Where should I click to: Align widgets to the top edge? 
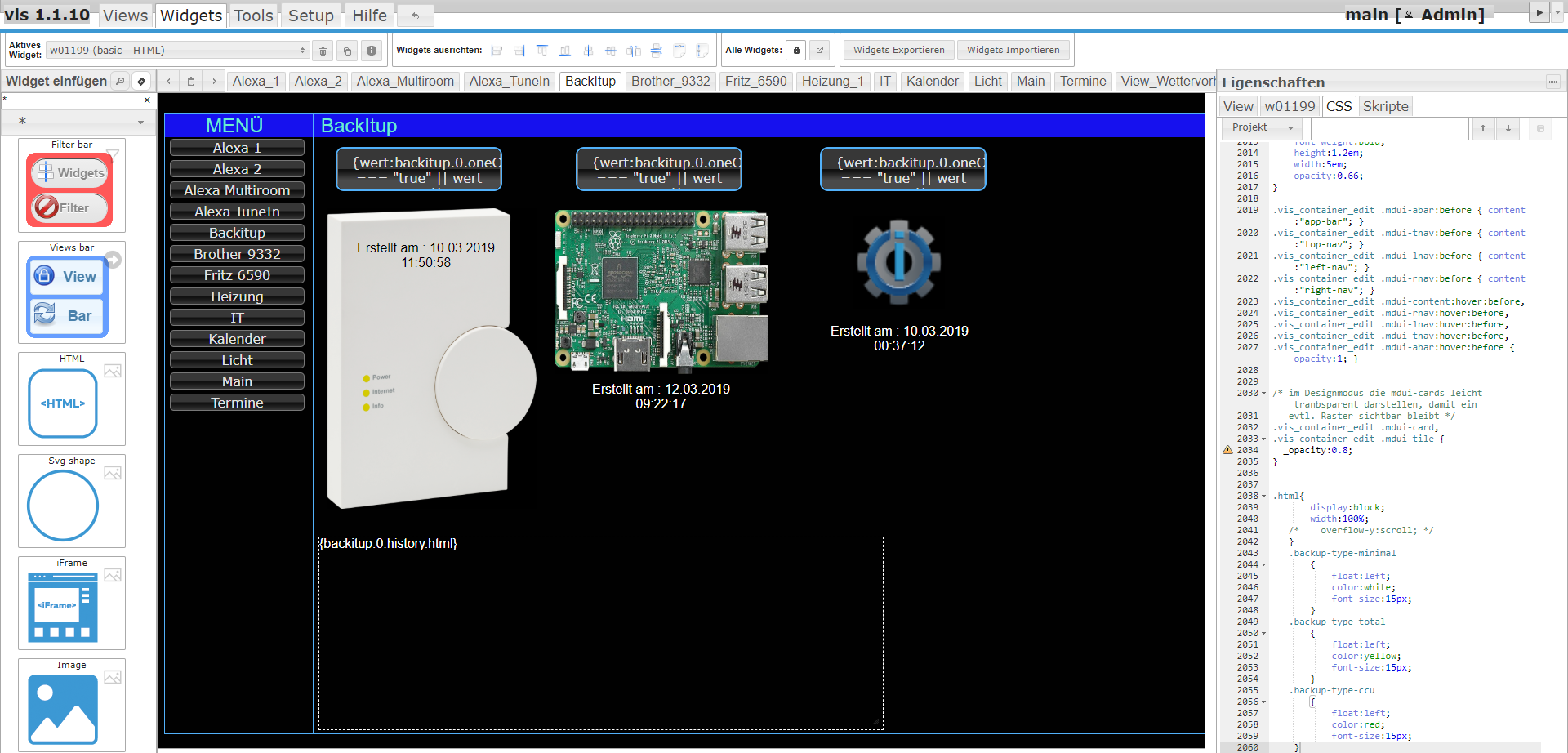tap(541, 50)
